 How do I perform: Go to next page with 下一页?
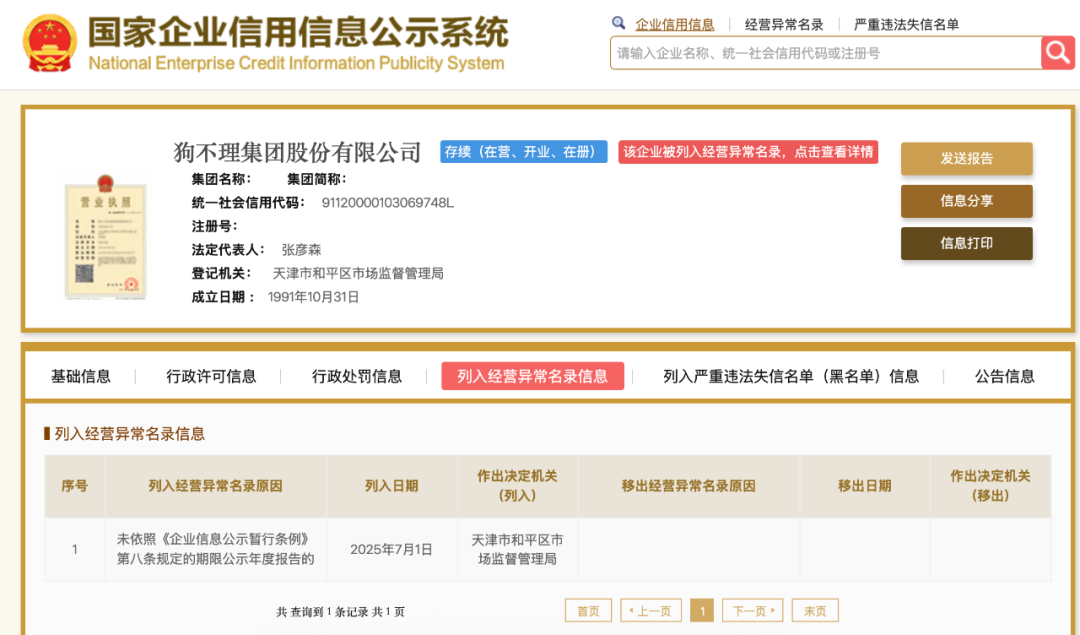pos(752,611)
